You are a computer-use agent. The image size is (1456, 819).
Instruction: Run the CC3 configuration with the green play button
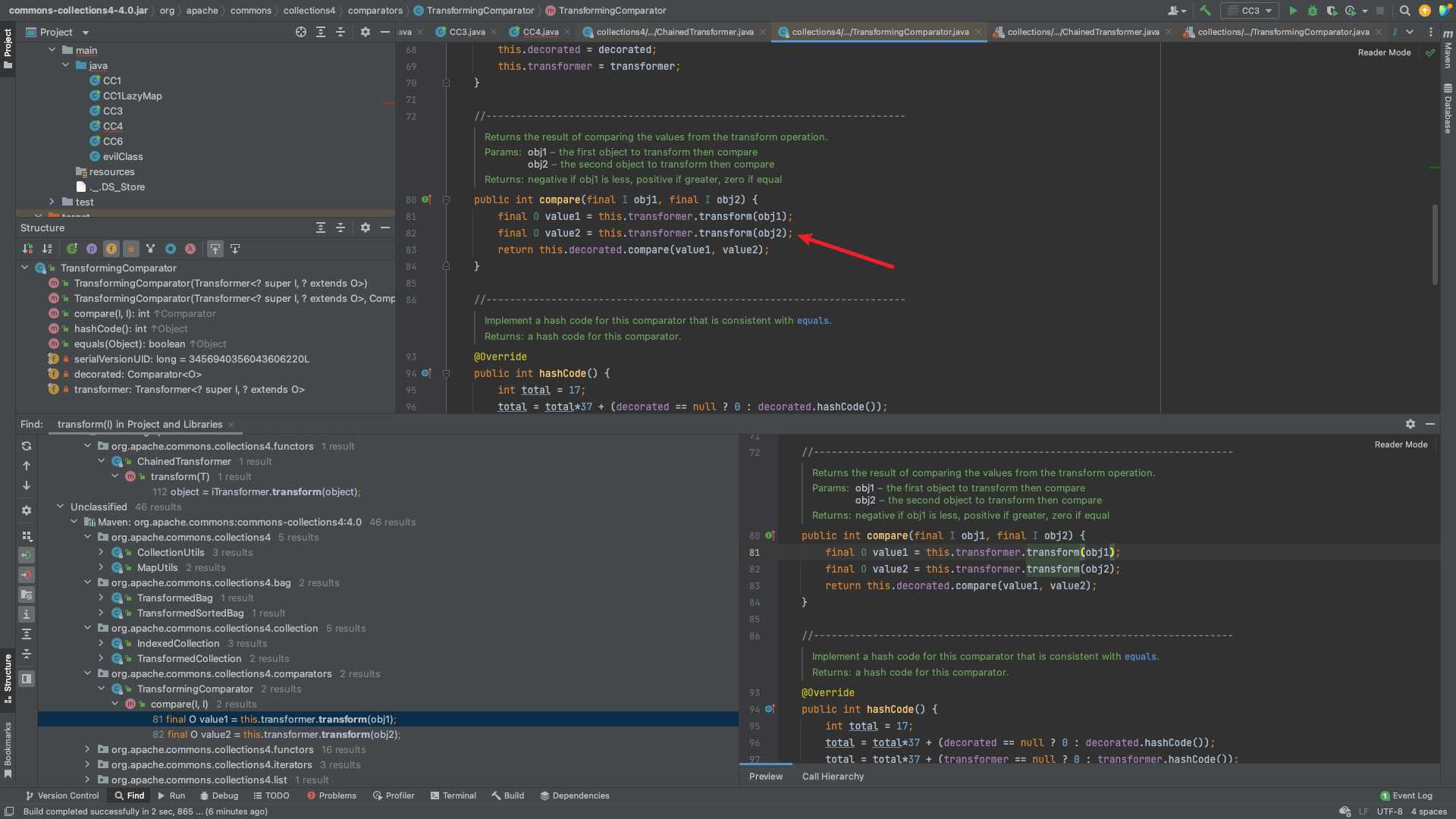[x=1293, y=11]
